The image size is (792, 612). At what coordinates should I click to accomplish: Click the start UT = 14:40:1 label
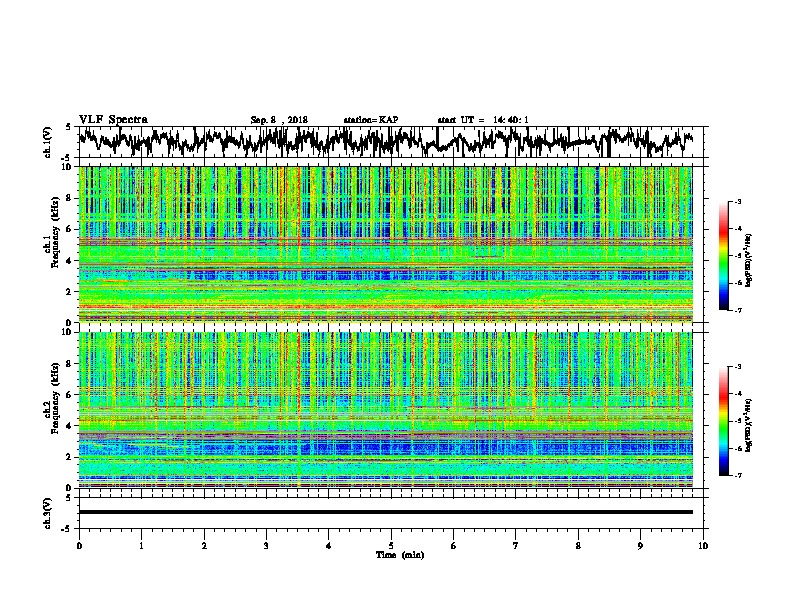pos(482,120)
